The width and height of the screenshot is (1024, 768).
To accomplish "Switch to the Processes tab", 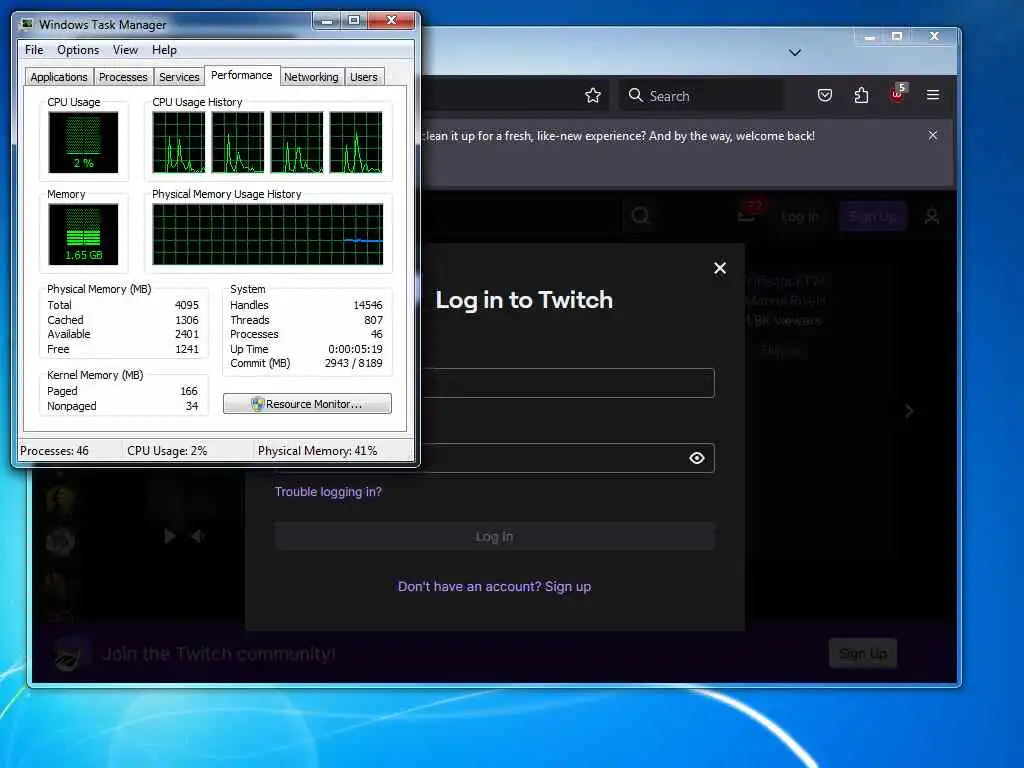I will (123, 77).
